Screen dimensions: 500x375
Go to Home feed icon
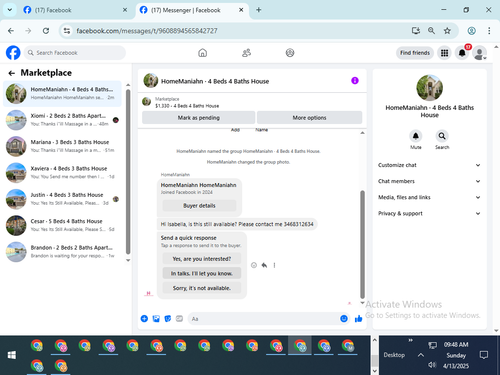pos(202,53)
